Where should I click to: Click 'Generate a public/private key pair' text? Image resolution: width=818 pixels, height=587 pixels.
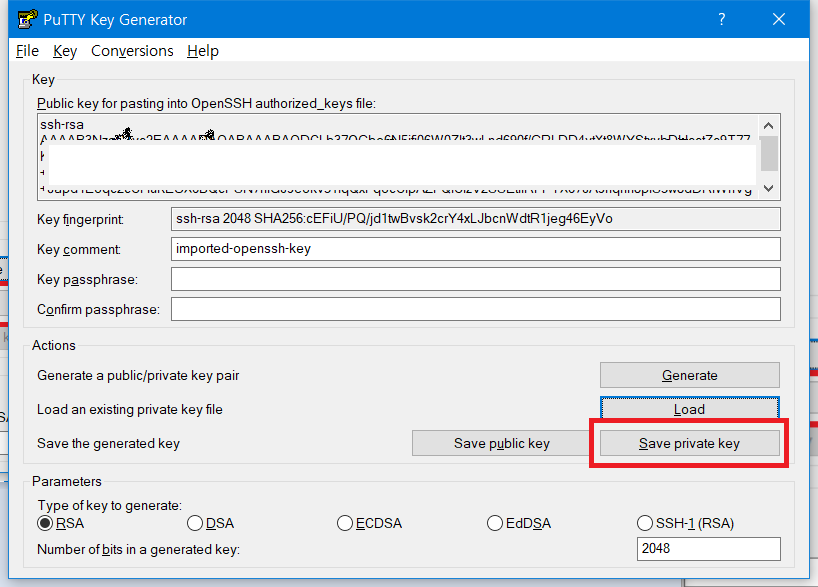click(x=138, y=376)
